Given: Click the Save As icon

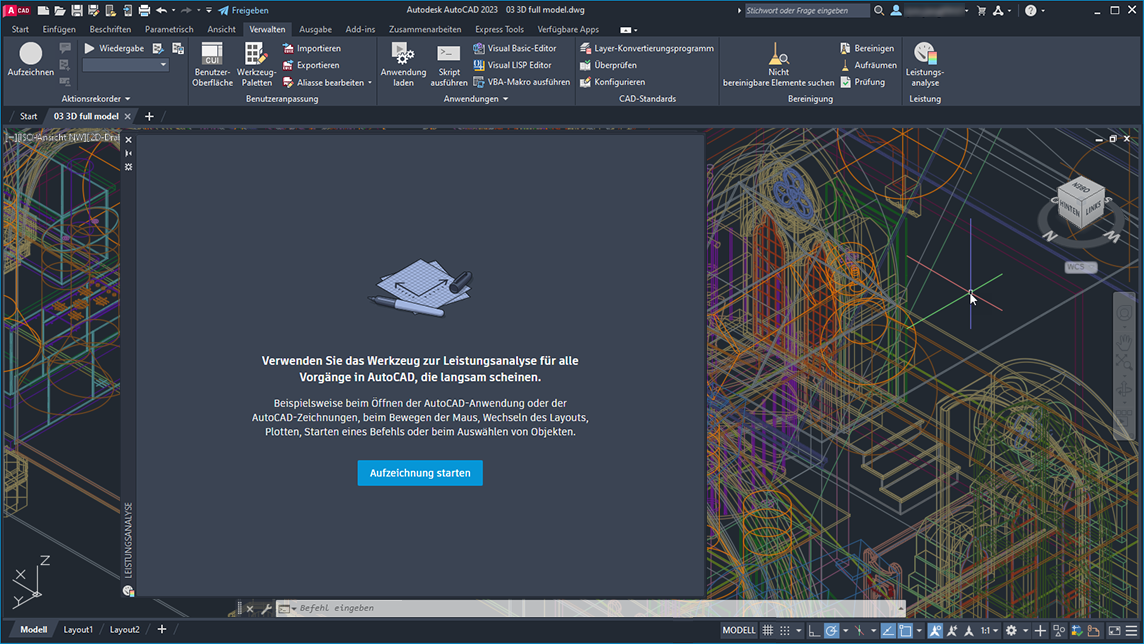Looking at the screenshot, I should [x=93, y=10].
